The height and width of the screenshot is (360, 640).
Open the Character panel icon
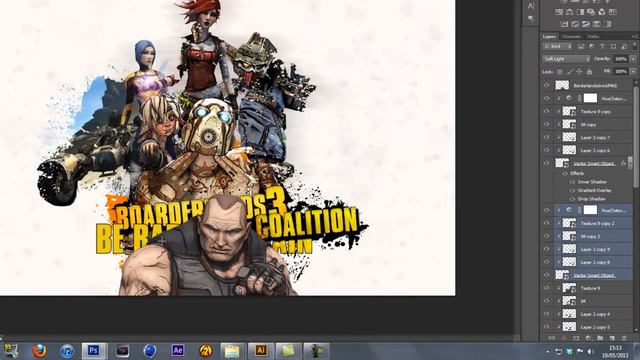[531, 6]
